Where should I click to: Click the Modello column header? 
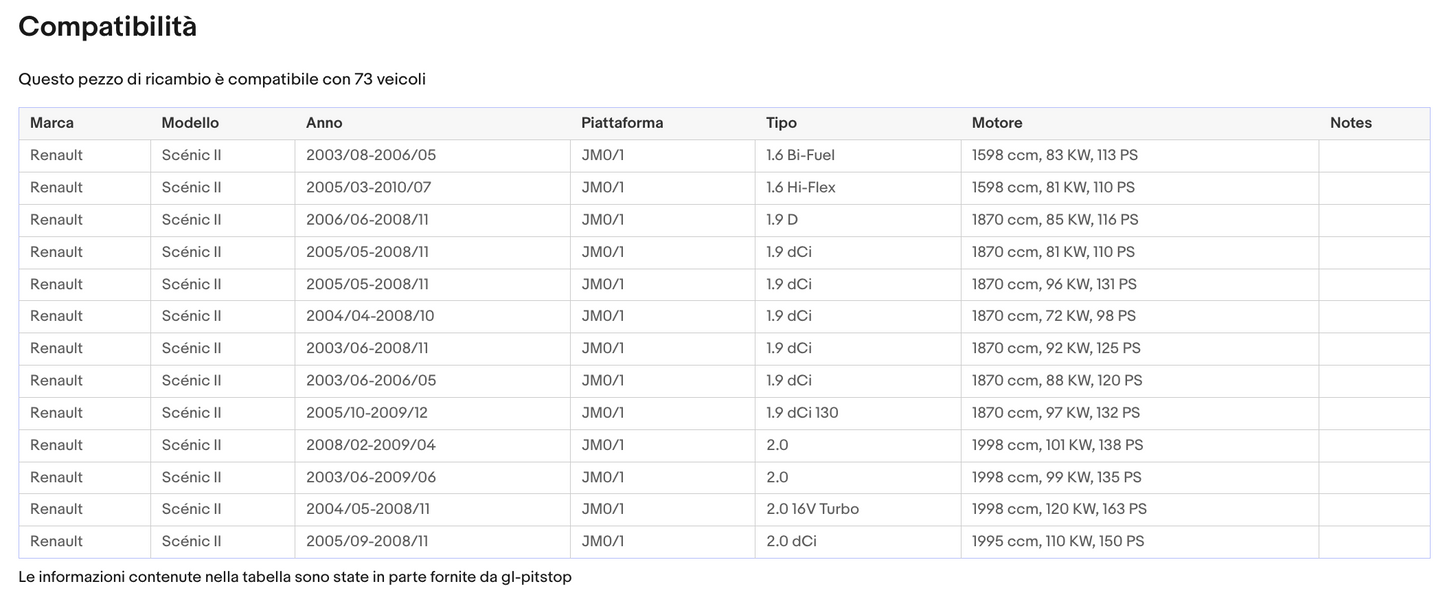pyautogui.click(x=190, y=123)
